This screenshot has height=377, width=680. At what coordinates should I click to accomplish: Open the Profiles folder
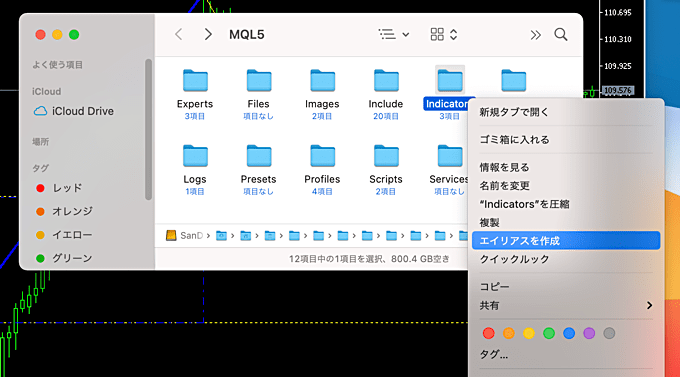pos(323,156)
